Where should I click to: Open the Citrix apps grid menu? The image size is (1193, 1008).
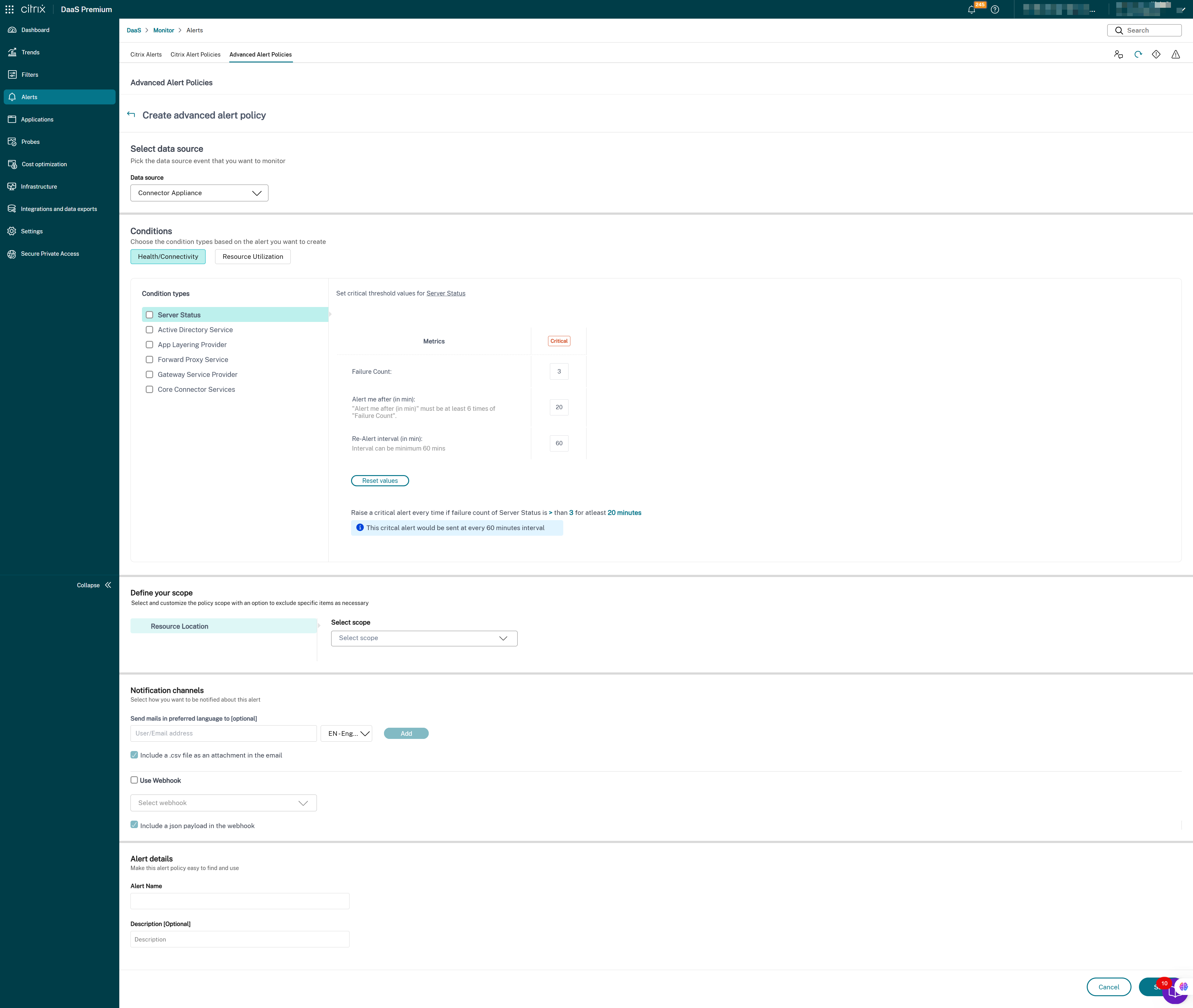click(x=9, y=10)
